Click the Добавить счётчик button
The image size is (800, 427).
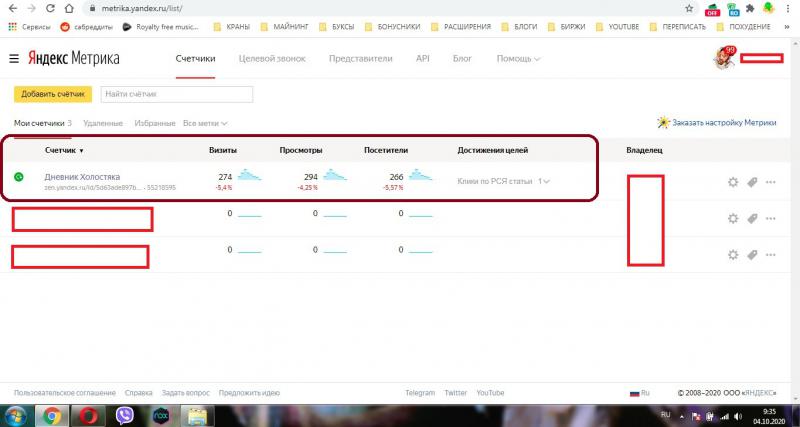53,94
